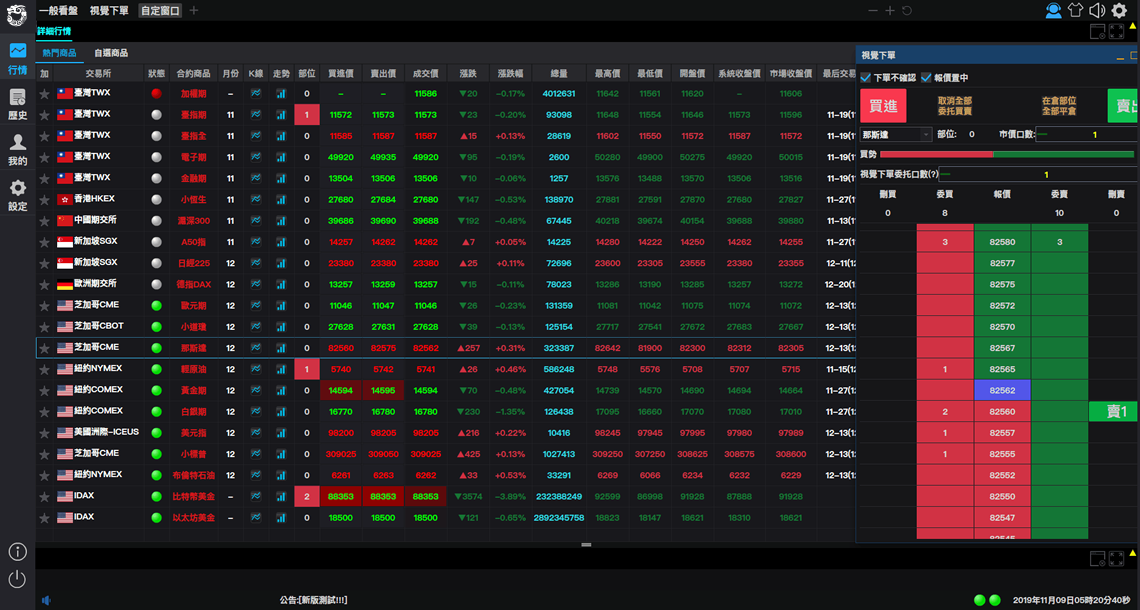Click 取消全部委托買賣 cancel all orders
This screenshot has height=610, width=1140.
(x=954, y=106)
